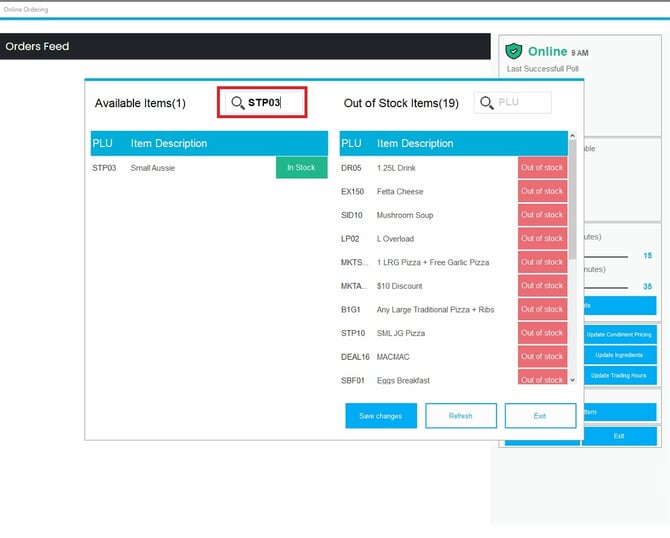
Task: Click Item Description header in Available Items table
Action: (169, 143)
